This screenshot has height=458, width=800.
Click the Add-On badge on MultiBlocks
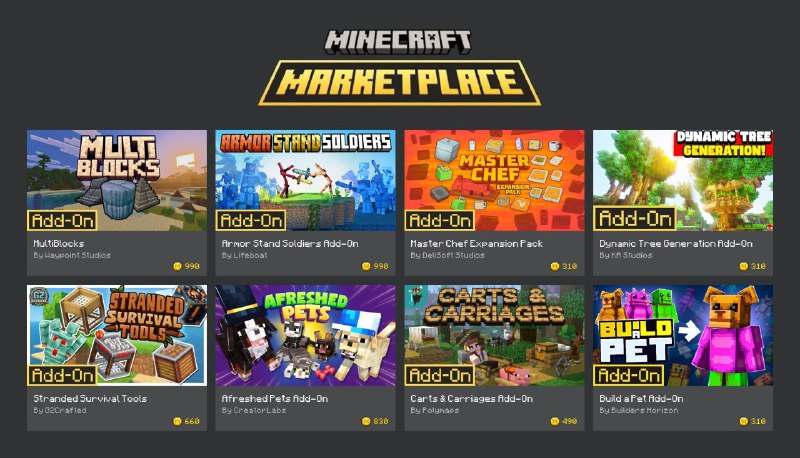[x=62, y=220]
